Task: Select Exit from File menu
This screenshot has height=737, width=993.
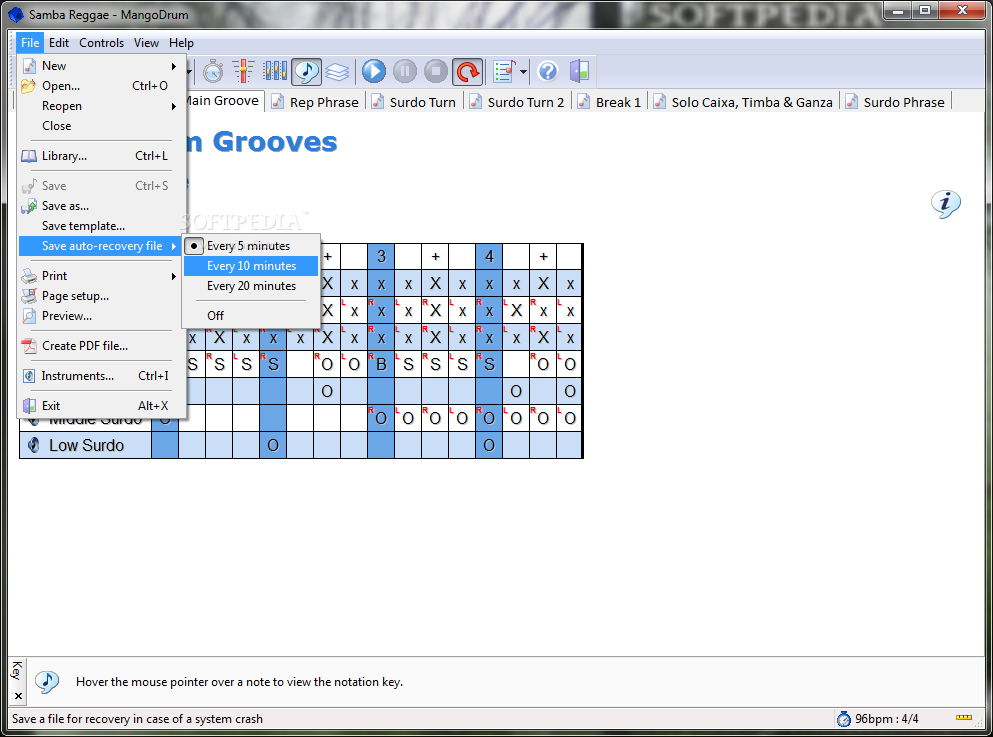Action: pos(100,406)
